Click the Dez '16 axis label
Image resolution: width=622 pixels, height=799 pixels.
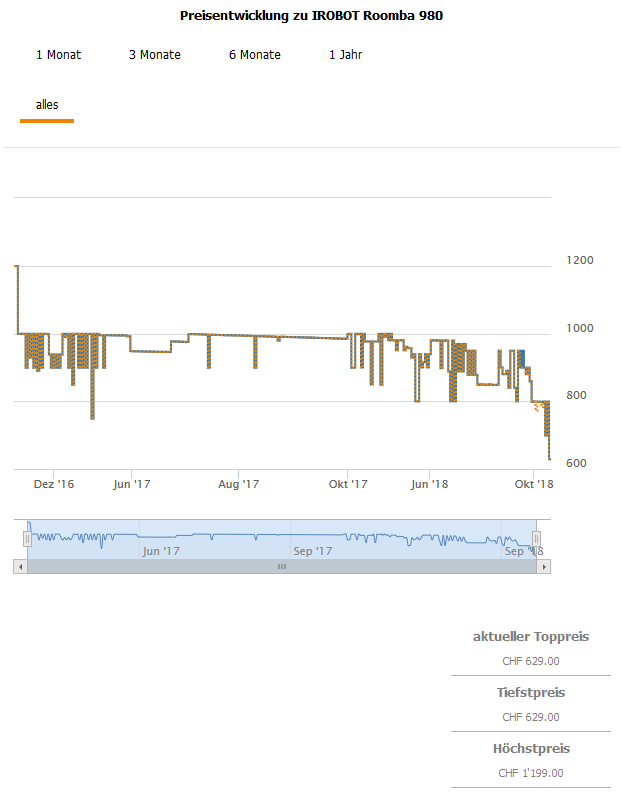click(53, 484)
